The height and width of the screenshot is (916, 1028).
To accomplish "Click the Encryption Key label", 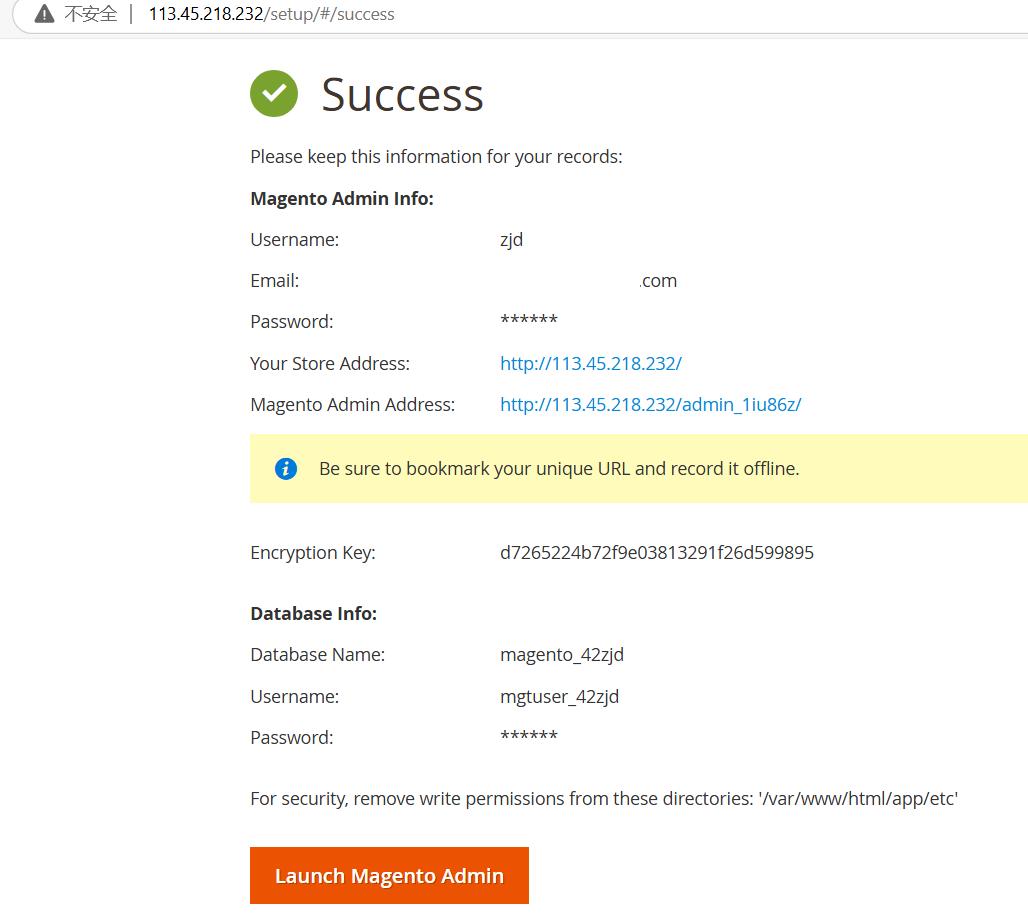I will 313,553.
